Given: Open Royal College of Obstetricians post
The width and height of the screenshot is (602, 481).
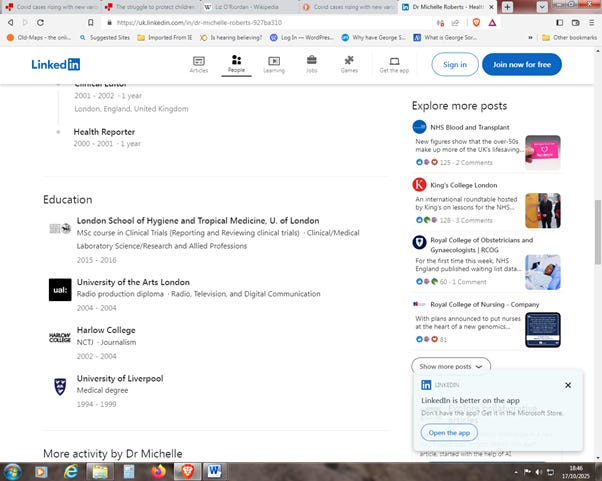Looking at the screenshot, I should [481, 245].
